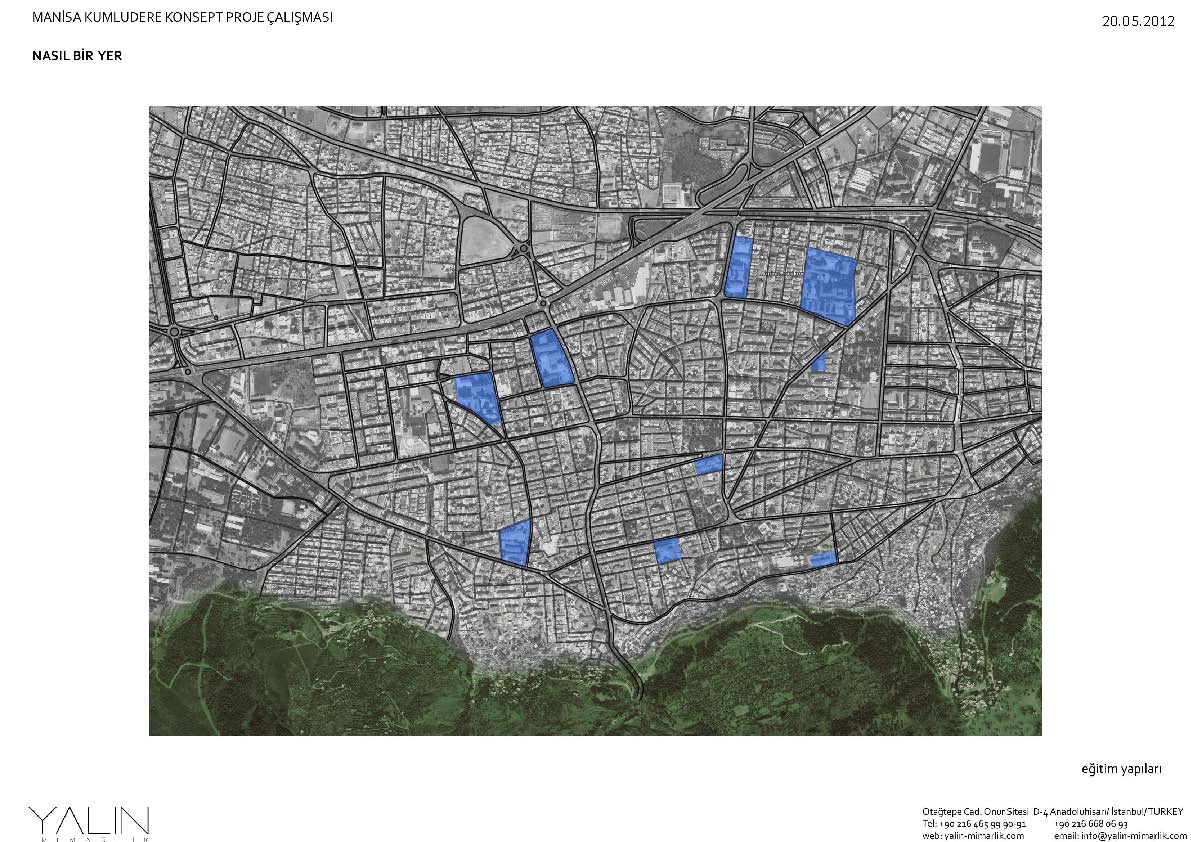The image size is (1191, 842).
Task: Click the 'eğitim yapıları' legend caption
Action: coord(1121,770)
